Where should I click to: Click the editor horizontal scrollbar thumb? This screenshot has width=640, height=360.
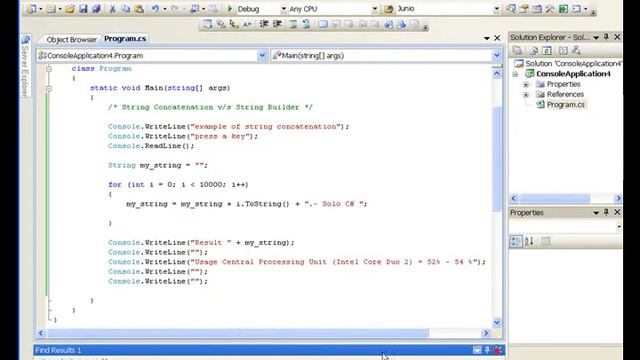[238, 333]
